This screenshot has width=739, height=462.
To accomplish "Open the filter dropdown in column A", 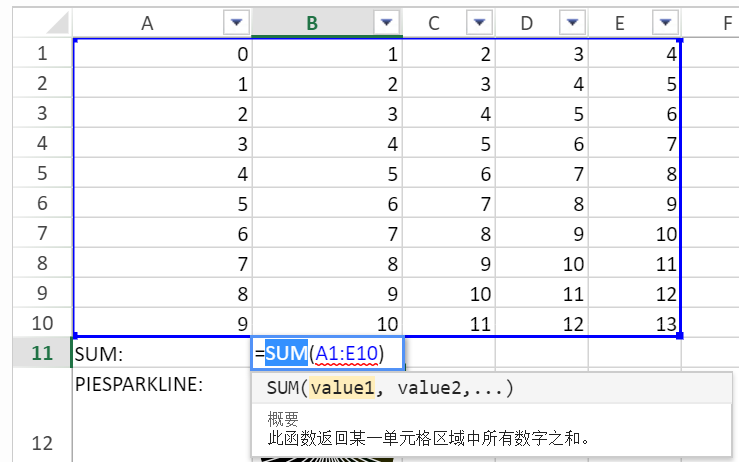I will coord(236,23).
